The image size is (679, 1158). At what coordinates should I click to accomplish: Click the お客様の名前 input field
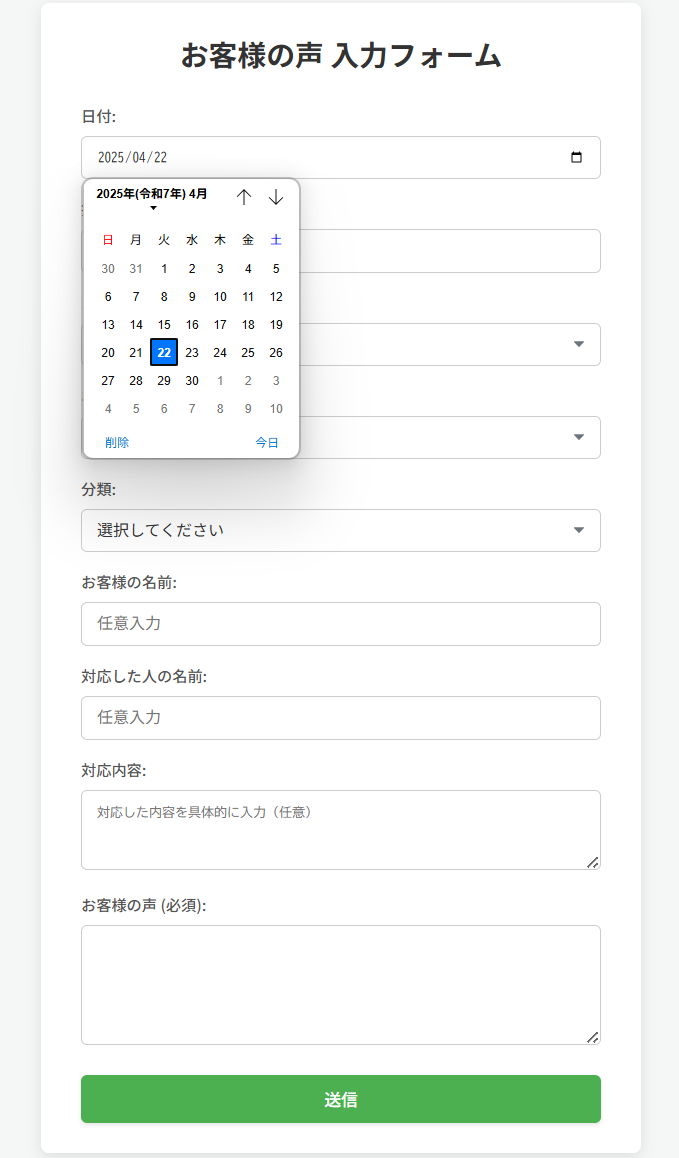click(x=340, y=623)
